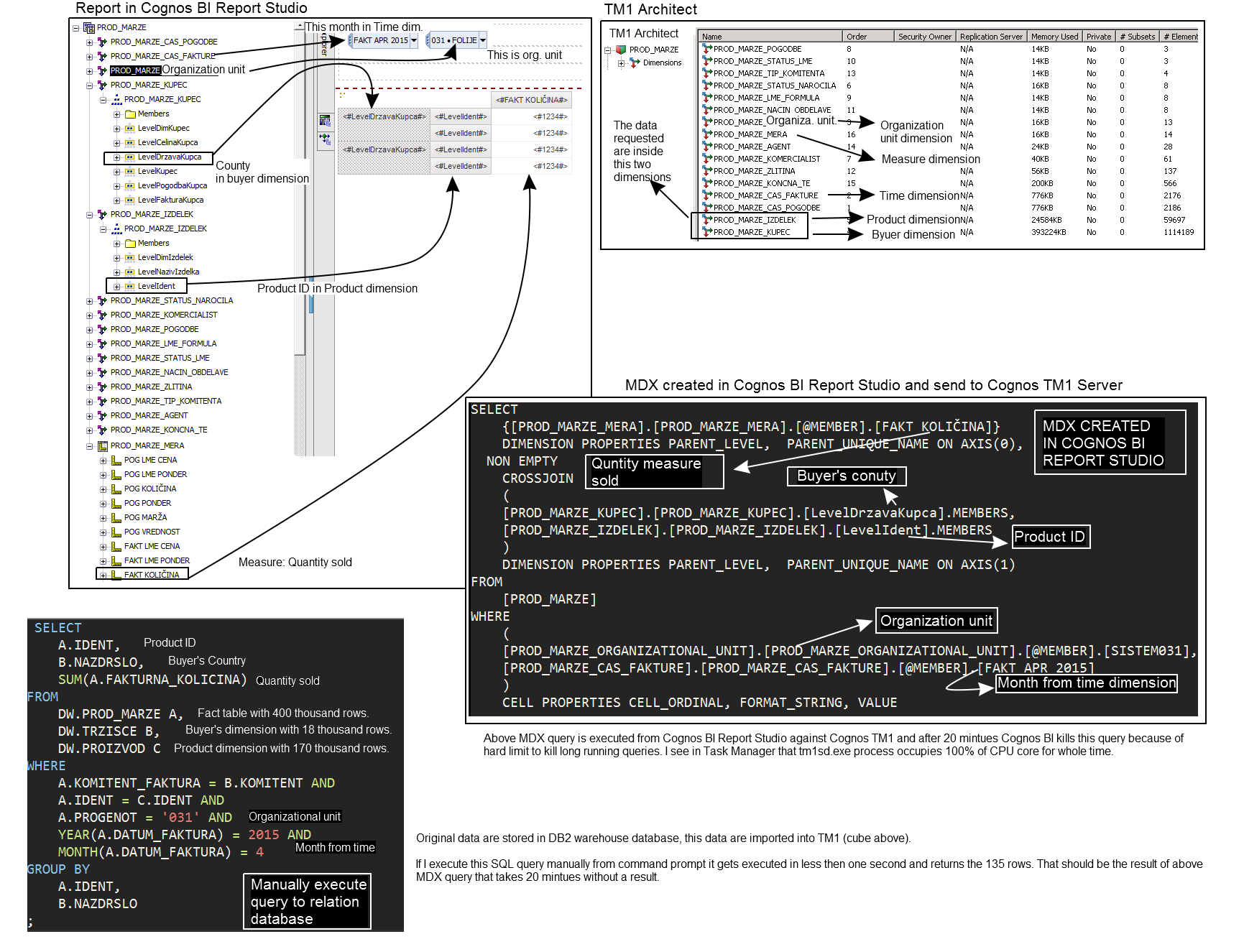
Task: Click the LevelCelinaKupca level icon
Action: (130, 143)
